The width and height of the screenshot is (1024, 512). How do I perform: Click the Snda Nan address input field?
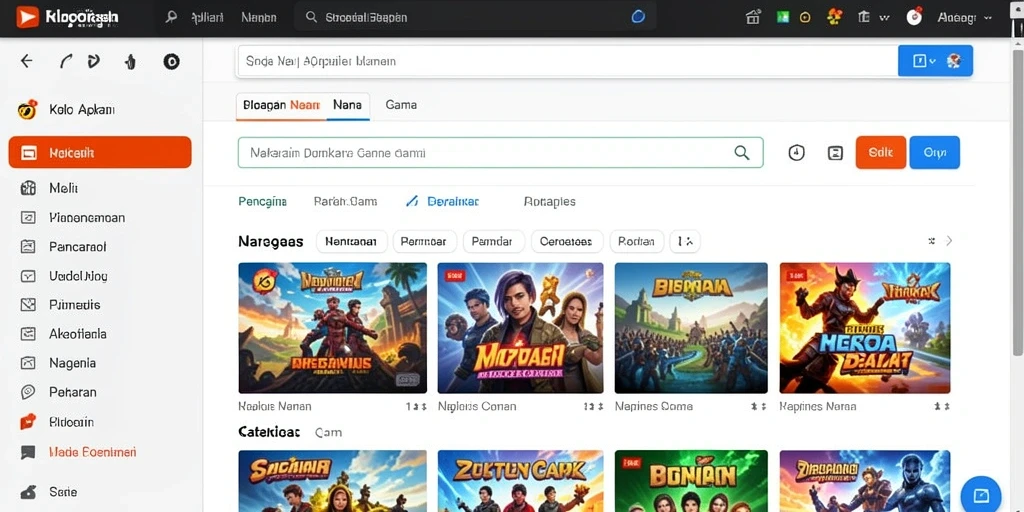[568, 61]
